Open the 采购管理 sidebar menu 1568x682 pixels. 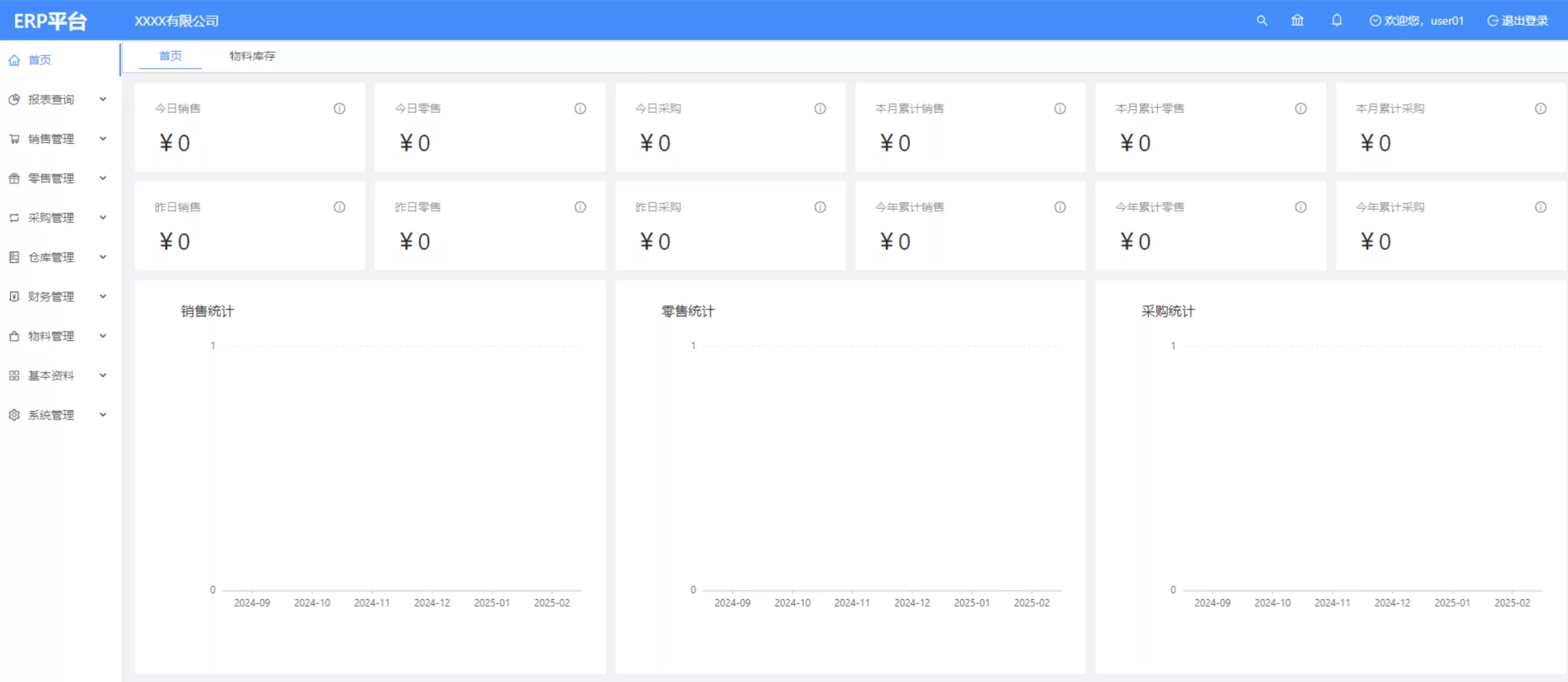tap(58, 218)
